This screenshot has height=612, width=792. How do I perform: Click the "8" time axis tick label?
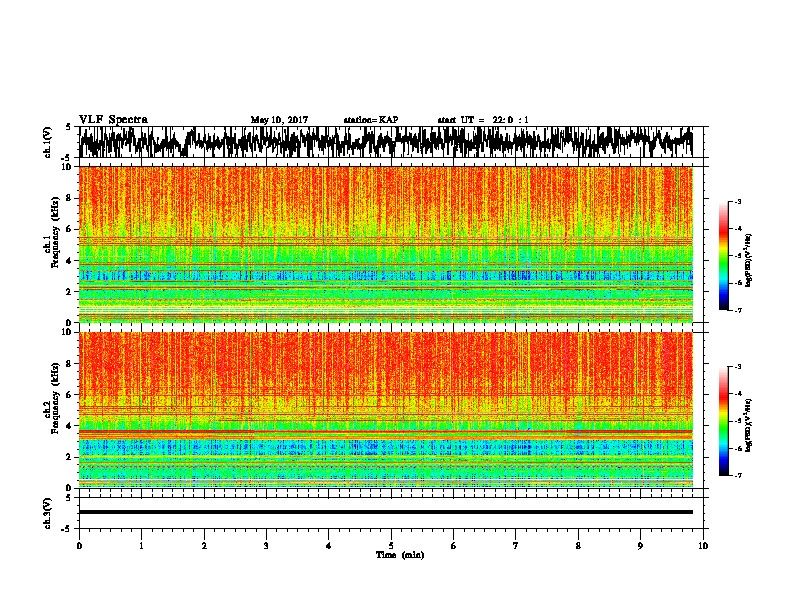578,546
